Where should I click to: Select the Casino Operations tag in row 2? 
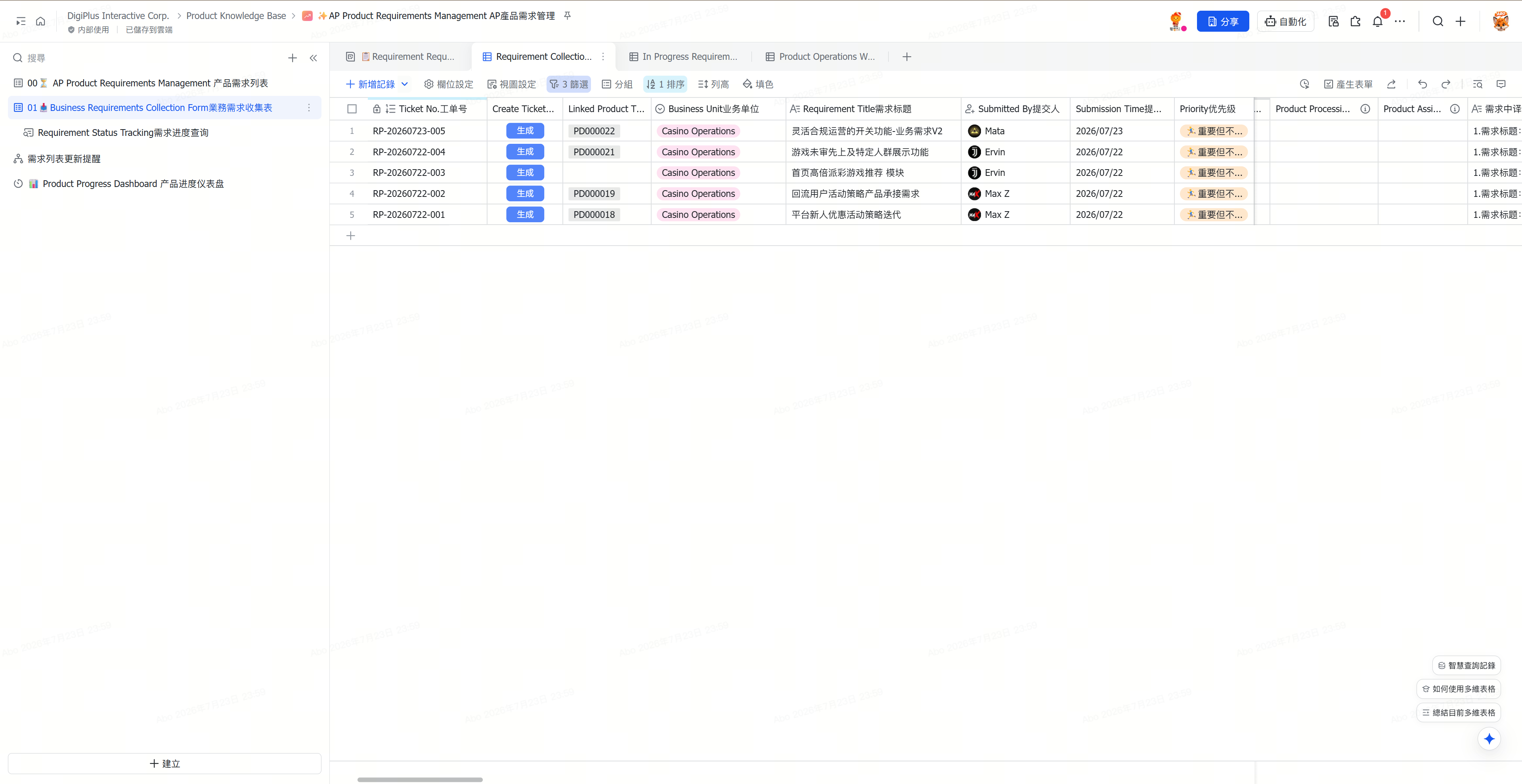point(698,152)
